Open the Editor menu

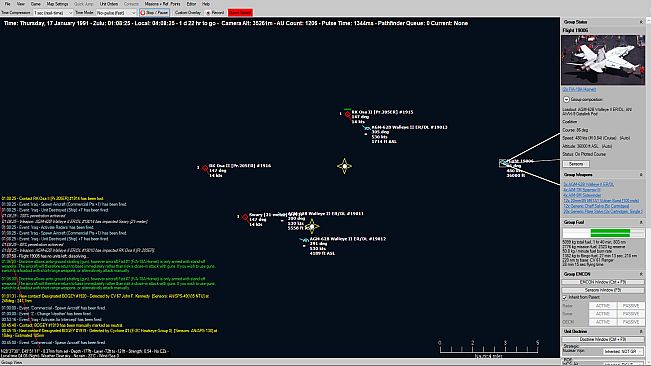coord(191,4)
